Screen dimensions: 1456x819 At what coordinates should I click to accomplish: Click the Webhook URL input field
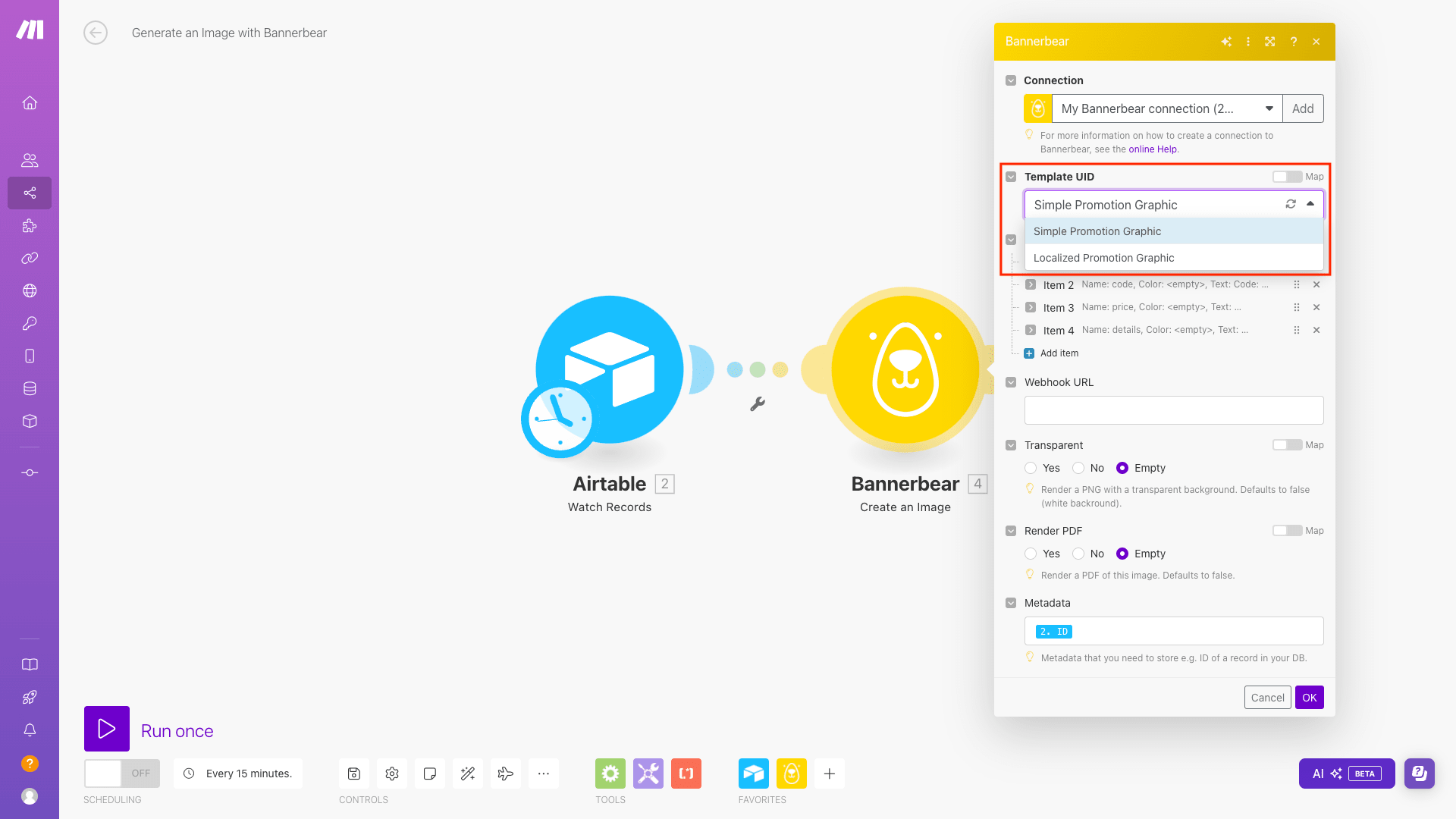(x=1173, y=410)
